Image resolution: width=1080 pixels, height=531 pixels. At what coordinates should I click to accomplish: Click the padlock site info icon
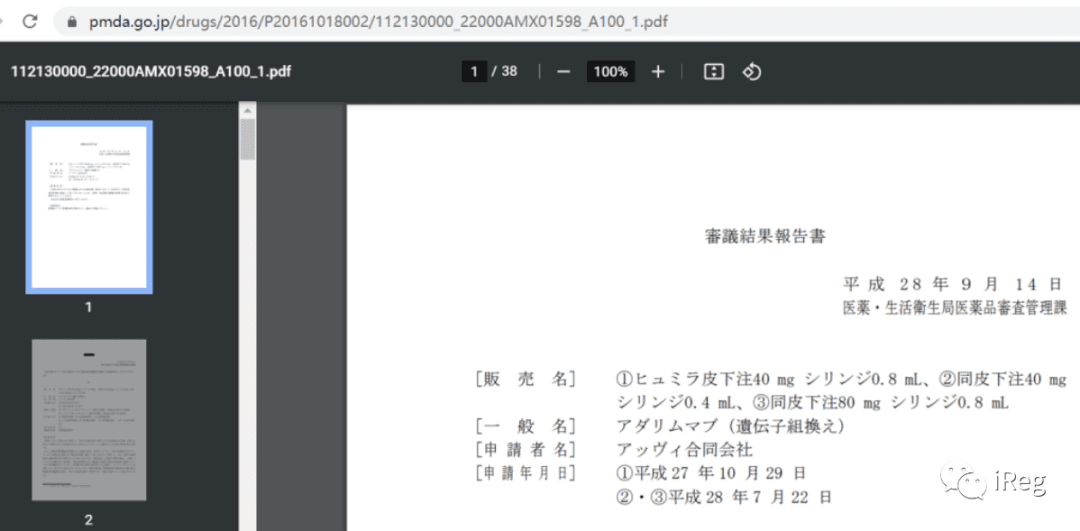72,22
